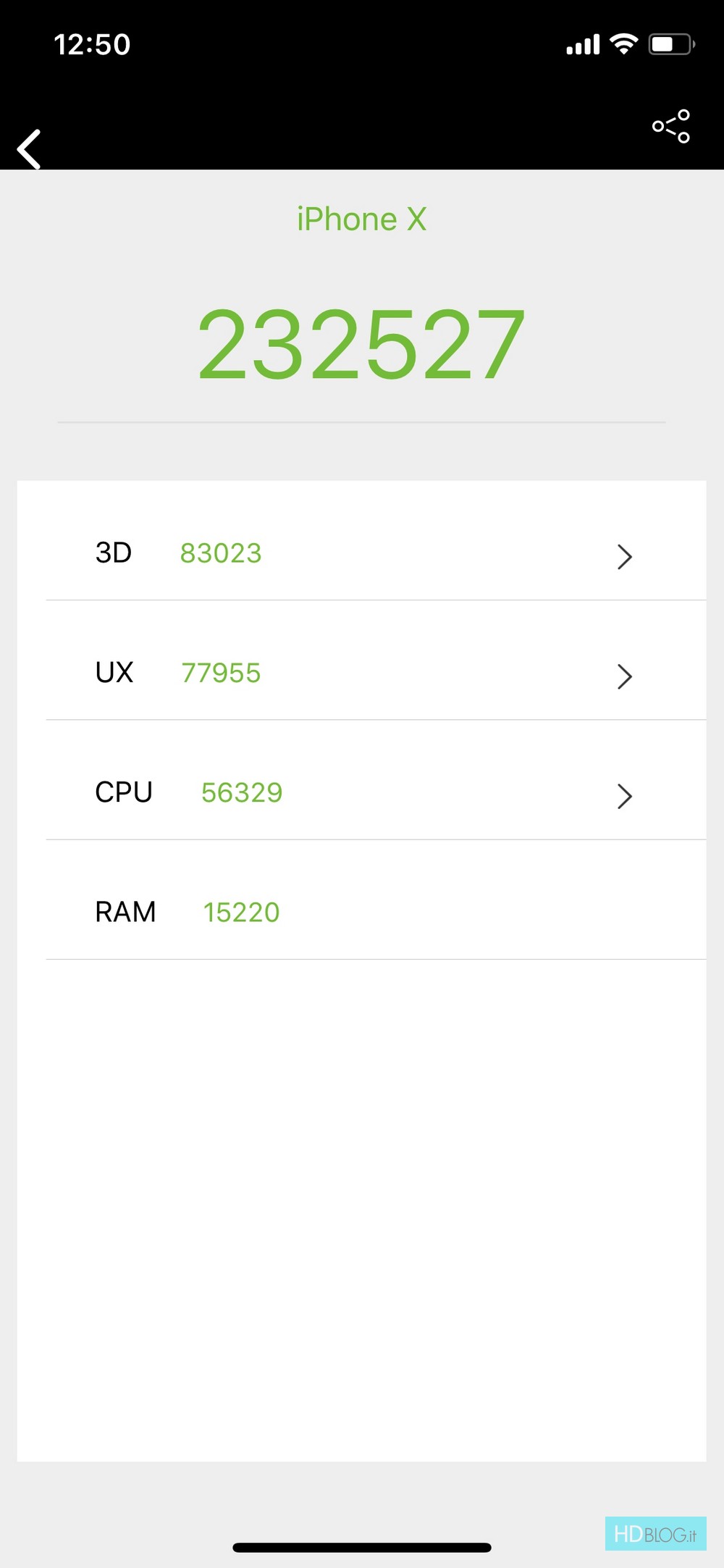Image resolution: width=724 pixels, height=1568 pixels.
Task: Open the UX score row
Action: 362,673
